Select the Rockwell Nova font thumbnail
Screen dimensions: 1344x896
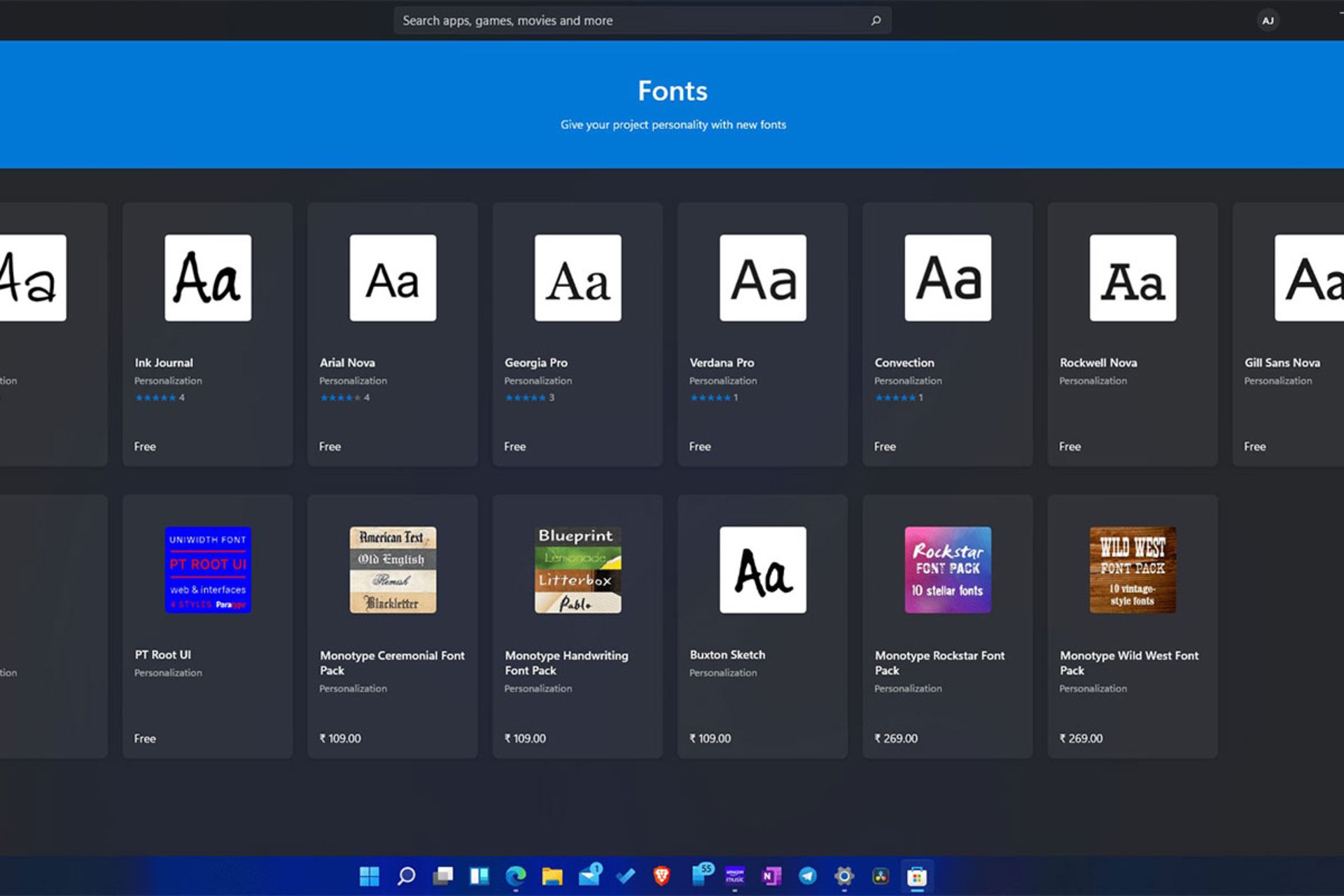point(1133,278)
